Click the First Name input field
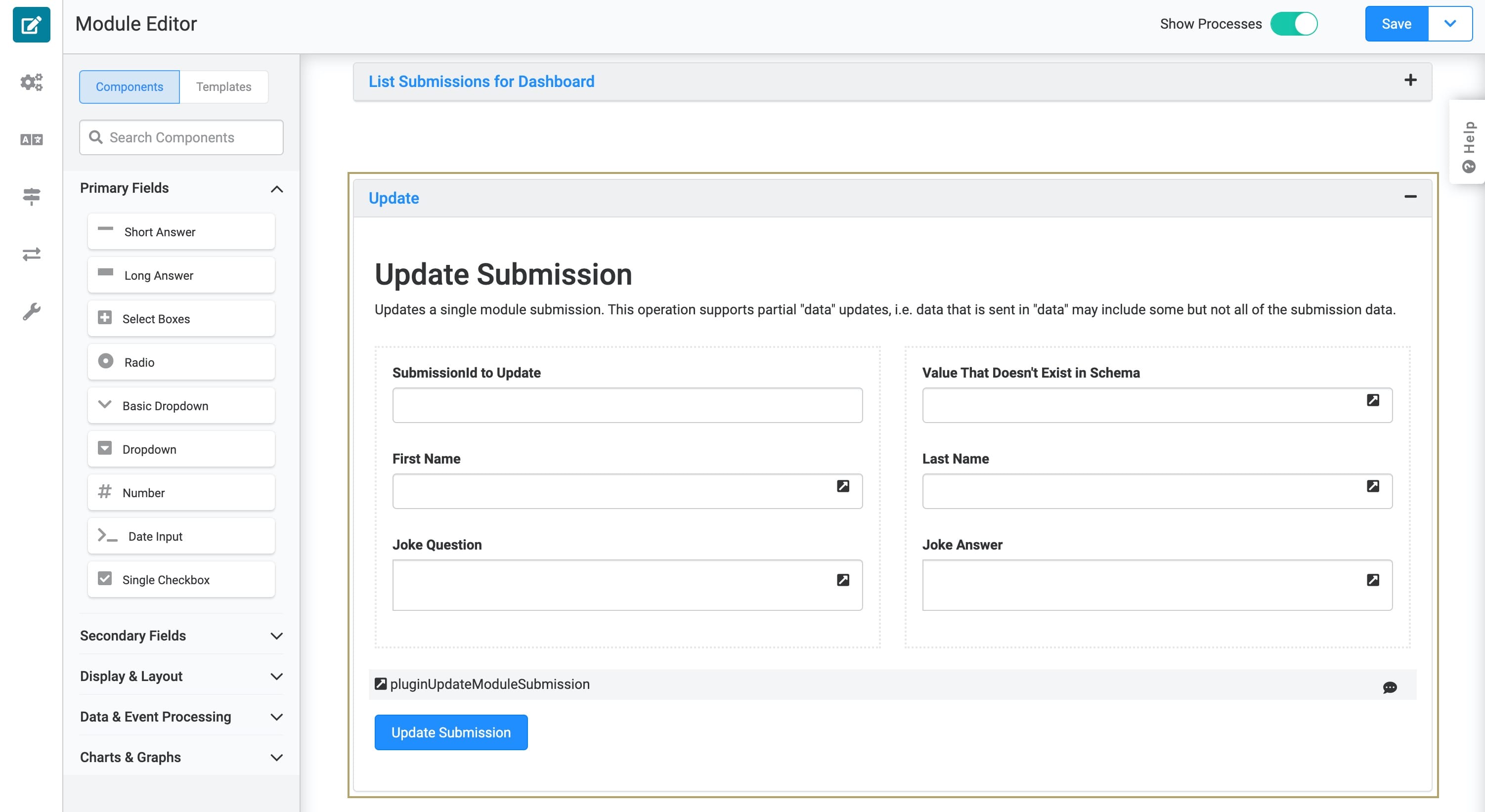 click(627, 491)
